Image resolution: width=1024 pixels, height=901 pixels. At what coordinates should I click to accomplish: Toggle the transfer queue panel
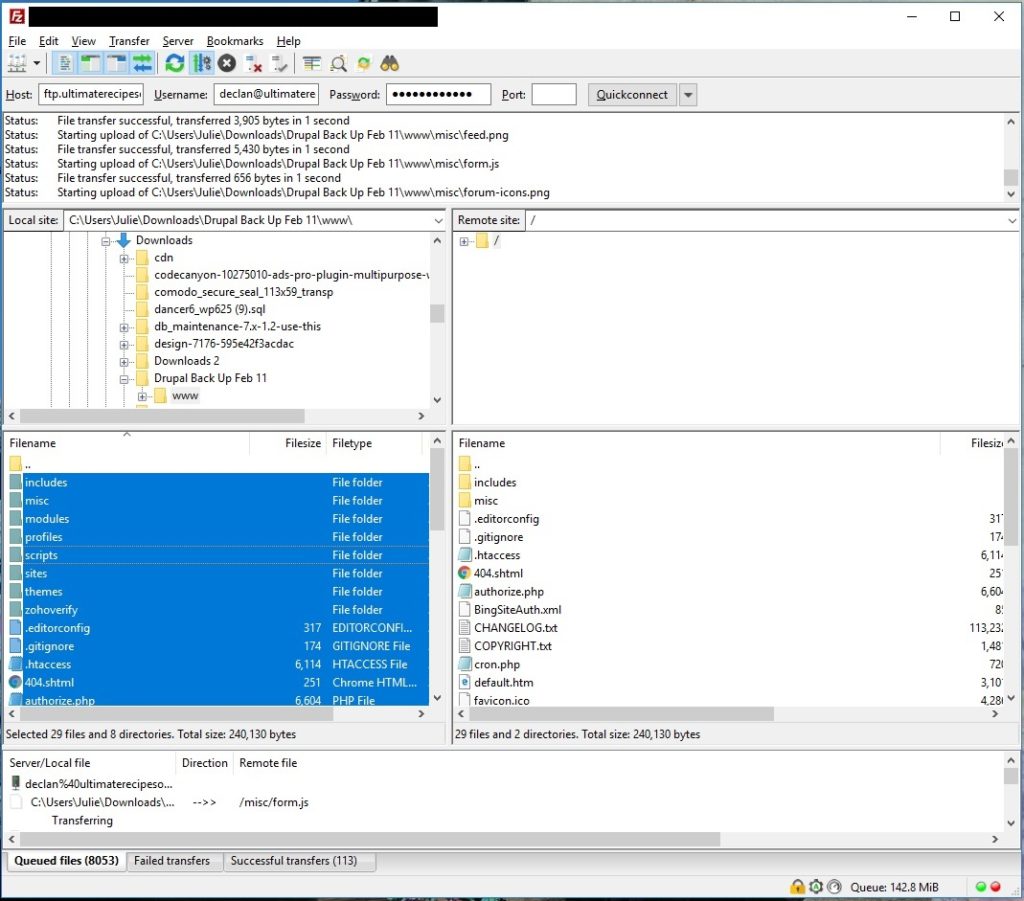(x=141, y=63)
